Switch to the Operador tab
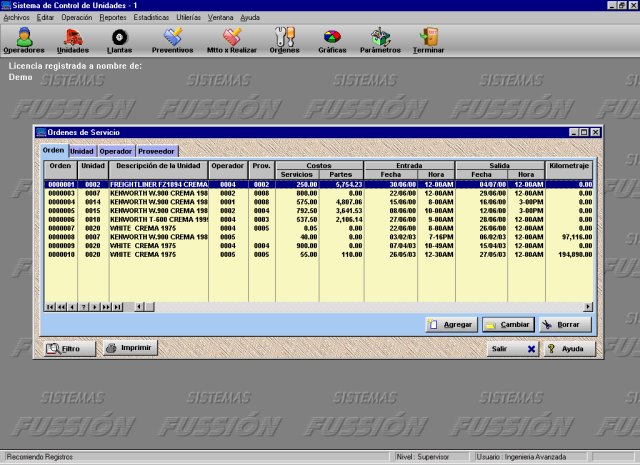The width and height of the screenshot is (640, 465). 115,151
